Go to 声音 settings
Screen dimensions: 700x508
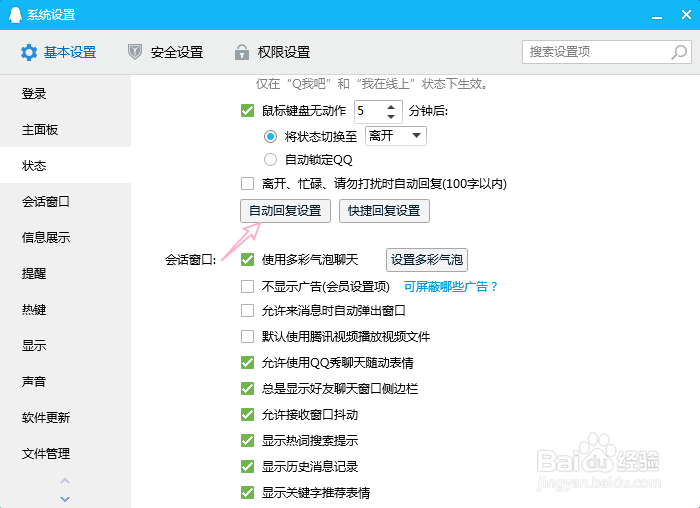(65, 382)
